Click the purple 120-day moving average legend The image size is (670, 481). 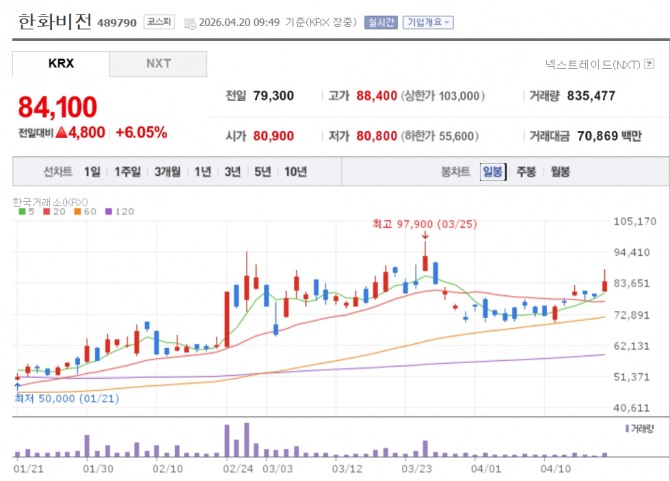pyautogui.click(x=120, y=211)
